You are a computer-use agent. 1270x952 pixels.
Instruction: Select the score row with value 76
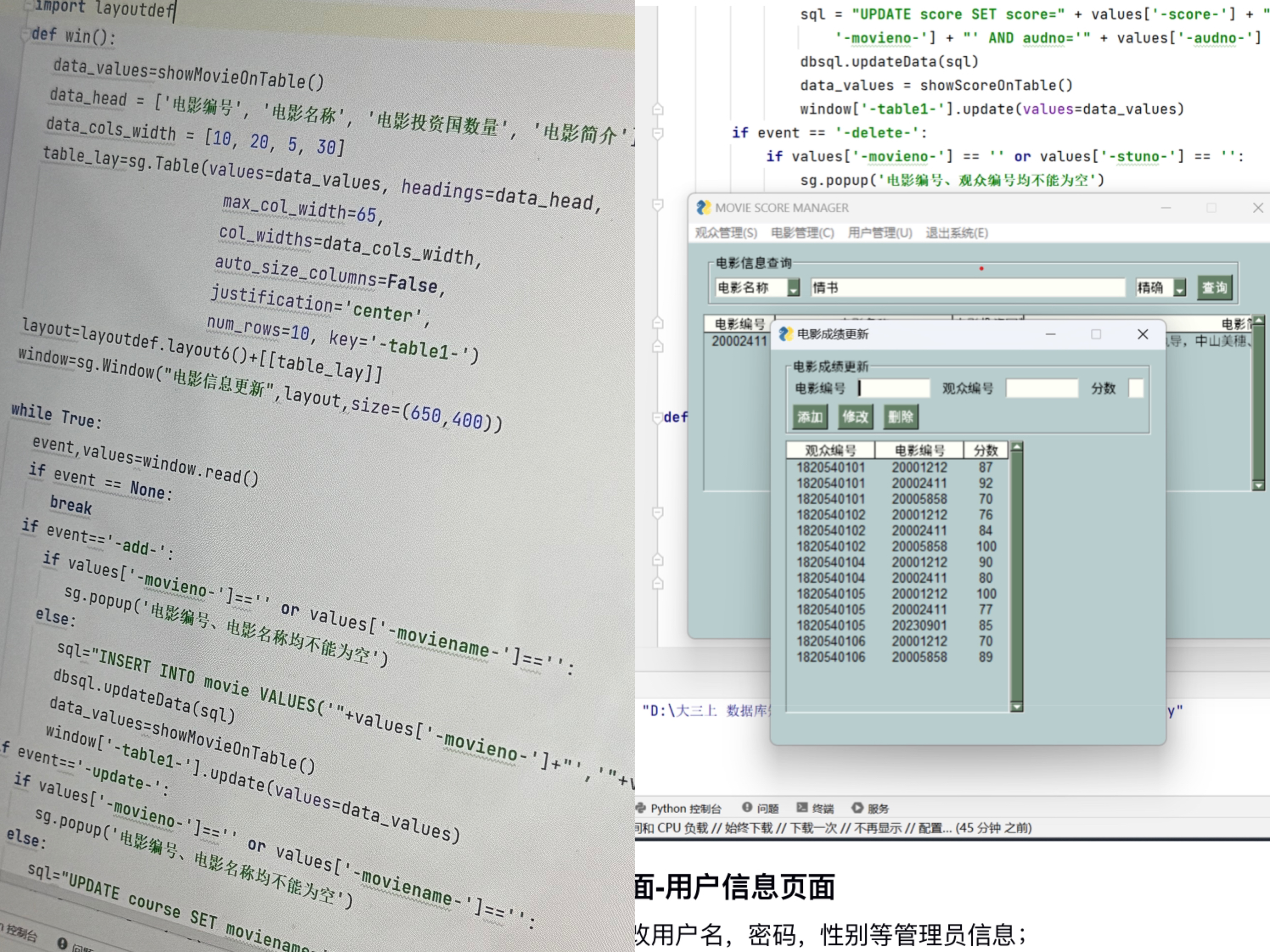897,515
